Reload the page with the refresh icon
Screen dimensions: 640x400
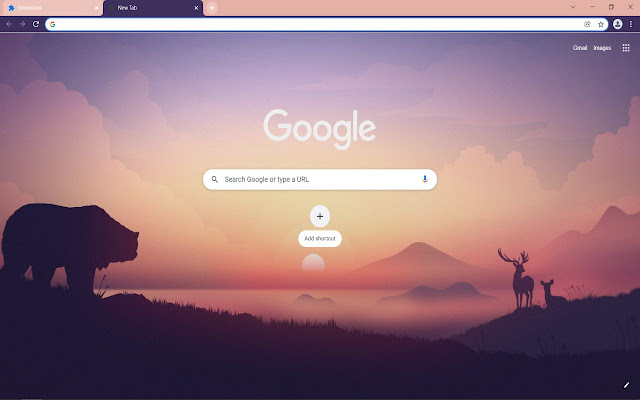36,24
